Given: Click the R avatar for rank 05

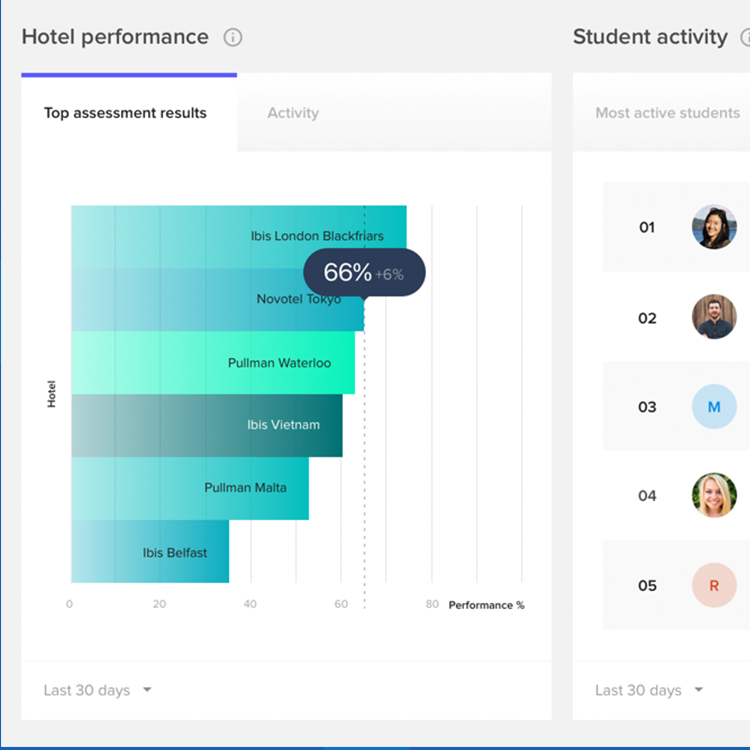Looking at the screenshot, I should [x=714, y=585].
